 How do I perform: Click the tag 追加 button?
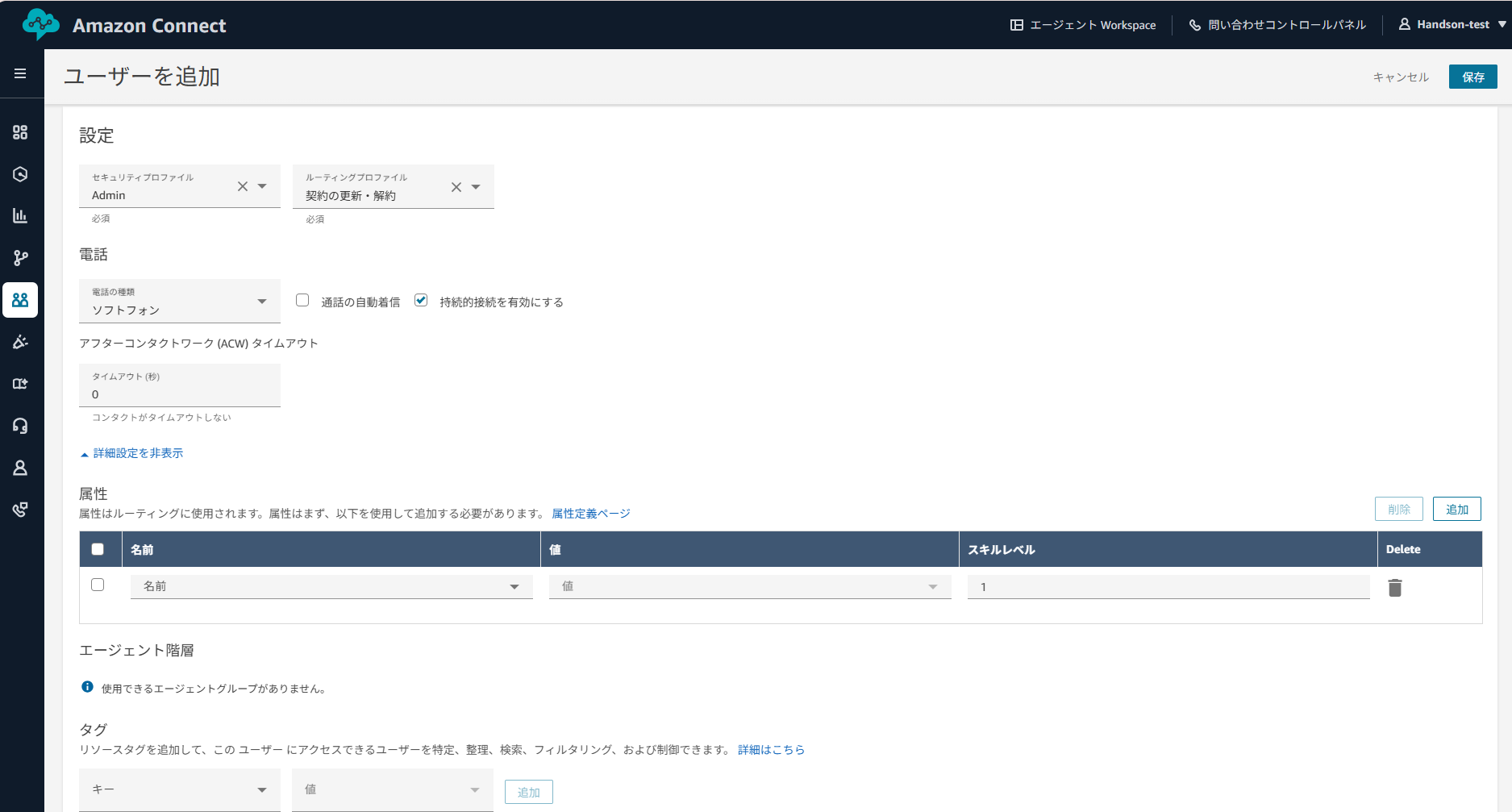(x=529, y=792)
